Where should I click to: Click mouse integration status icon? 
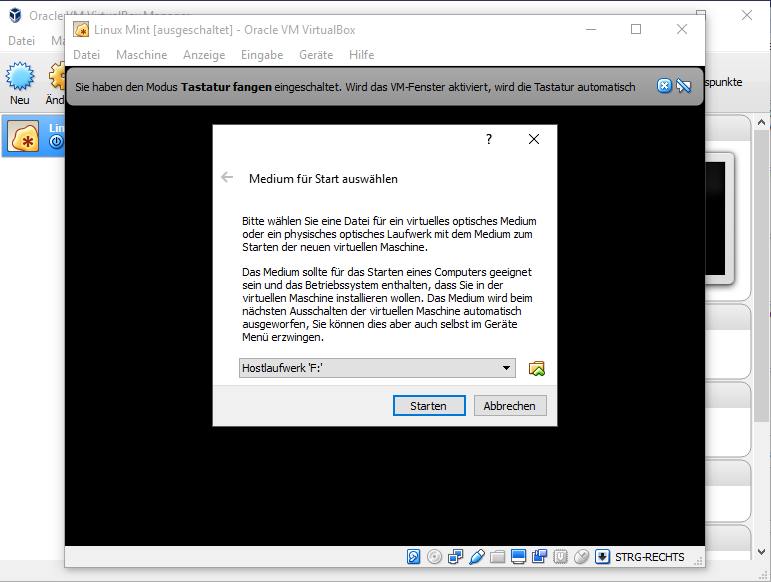click(581, 556)
